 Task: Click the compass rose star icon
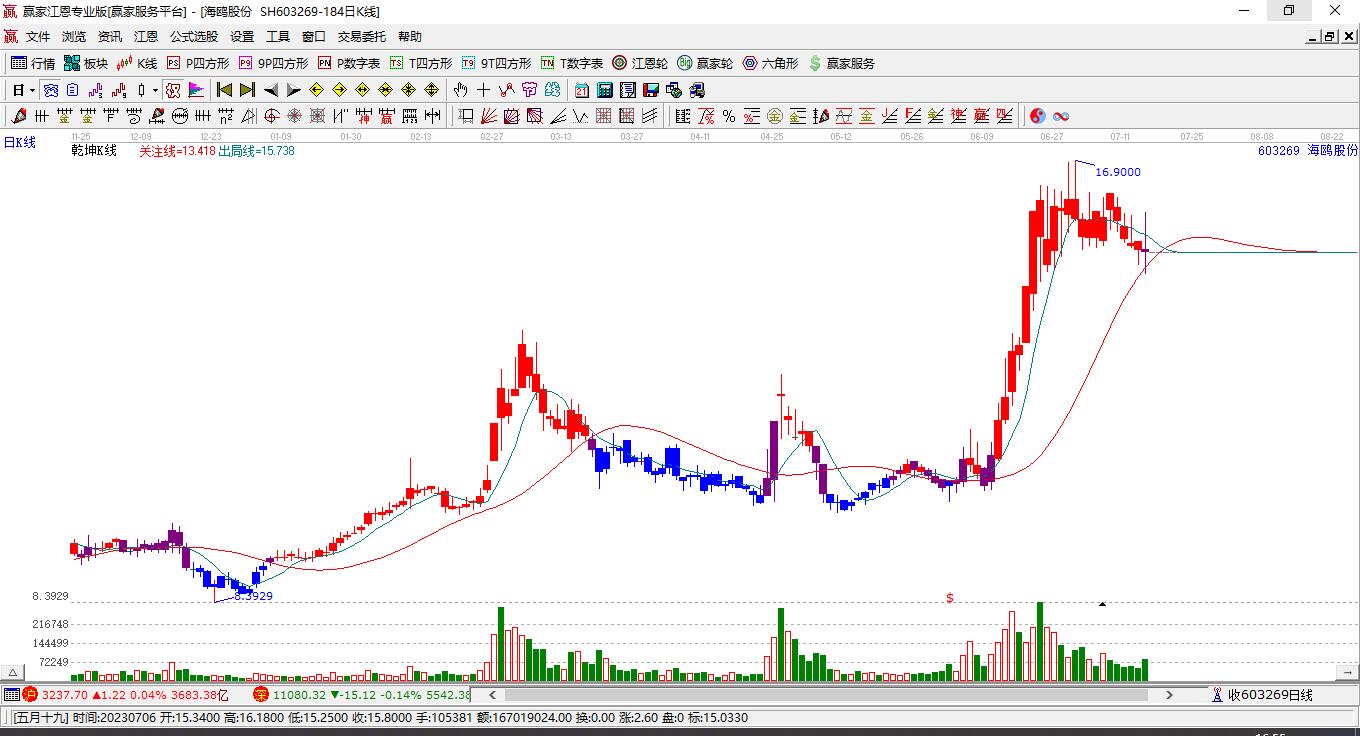[x=294, y=116]
